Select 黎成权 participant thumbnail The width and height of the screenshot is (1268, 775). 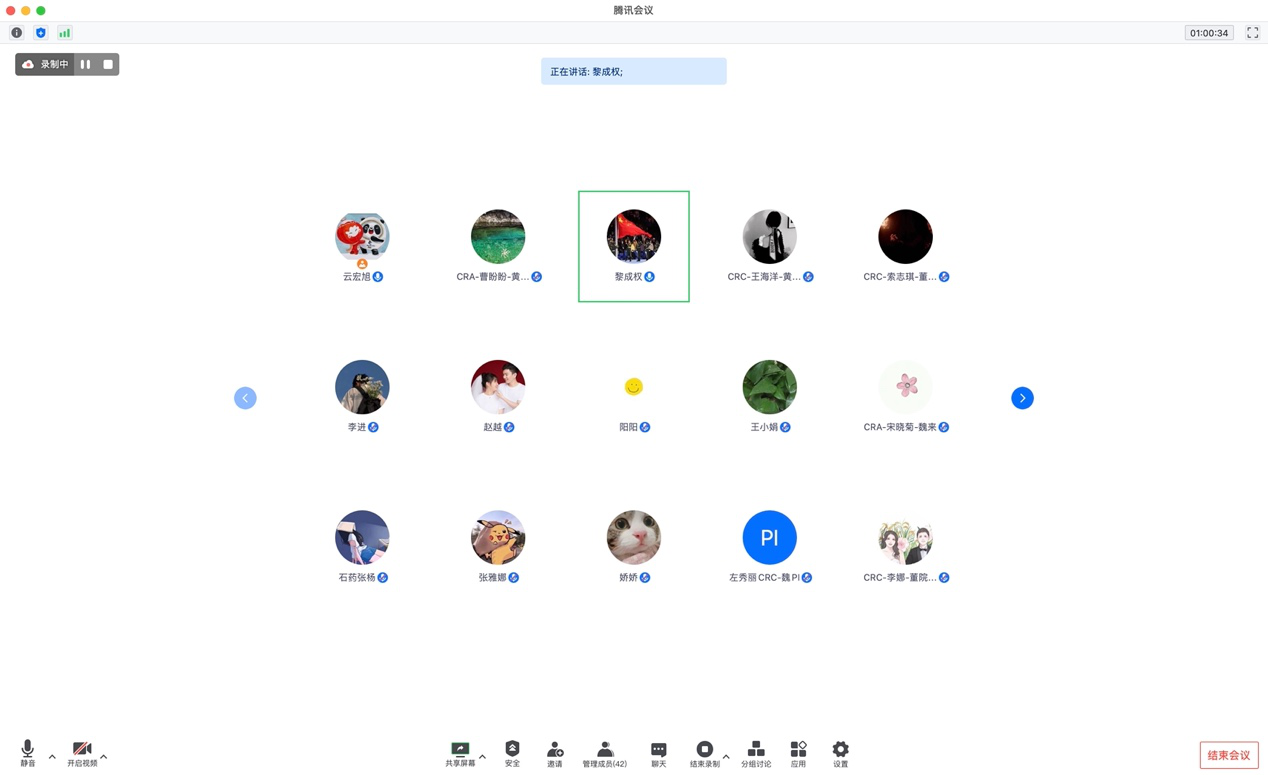633,245
